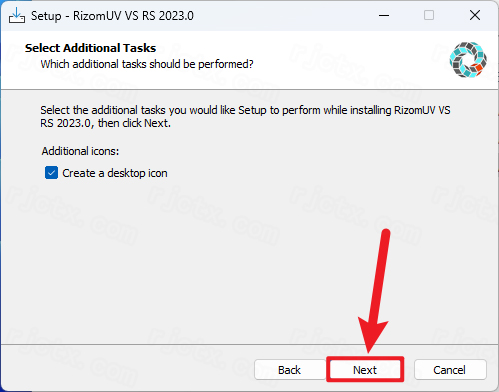The width and height of the screenshot is (499, 392).
Task: Minimize the Setup window
Action: [x=384, y=15]
